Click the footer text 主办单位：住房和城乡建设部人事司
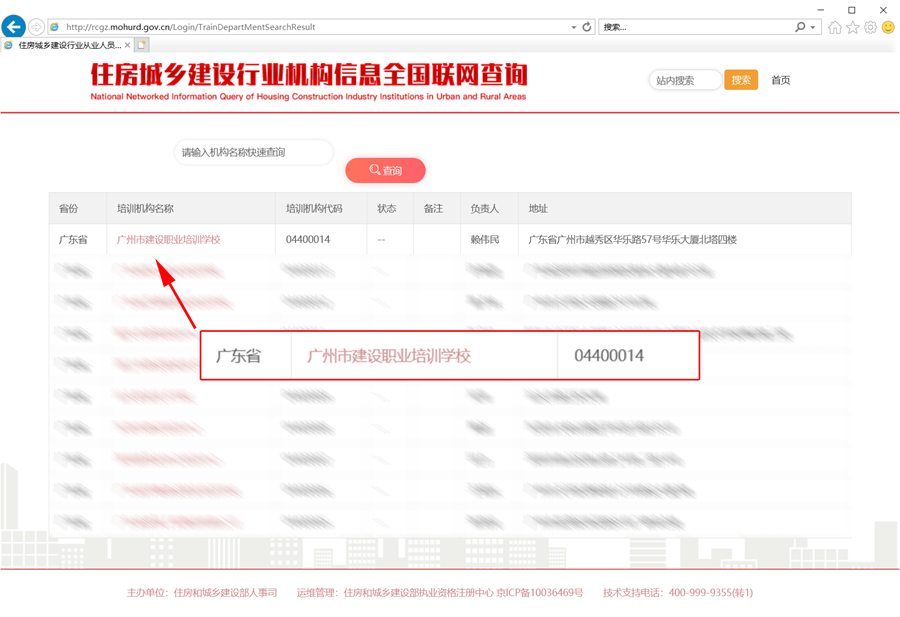Viewport: 900px width, 617px height. point(202,592)
